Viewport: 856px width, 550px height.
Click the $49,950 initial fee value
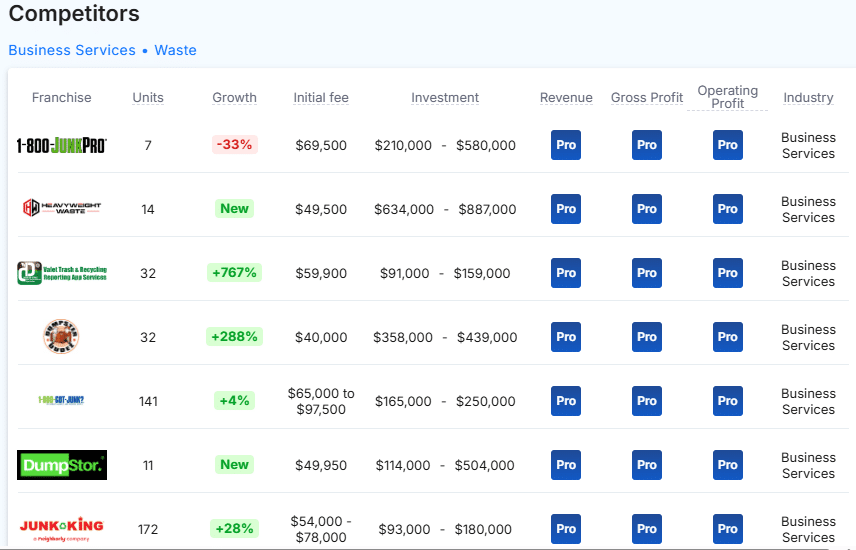321,465
